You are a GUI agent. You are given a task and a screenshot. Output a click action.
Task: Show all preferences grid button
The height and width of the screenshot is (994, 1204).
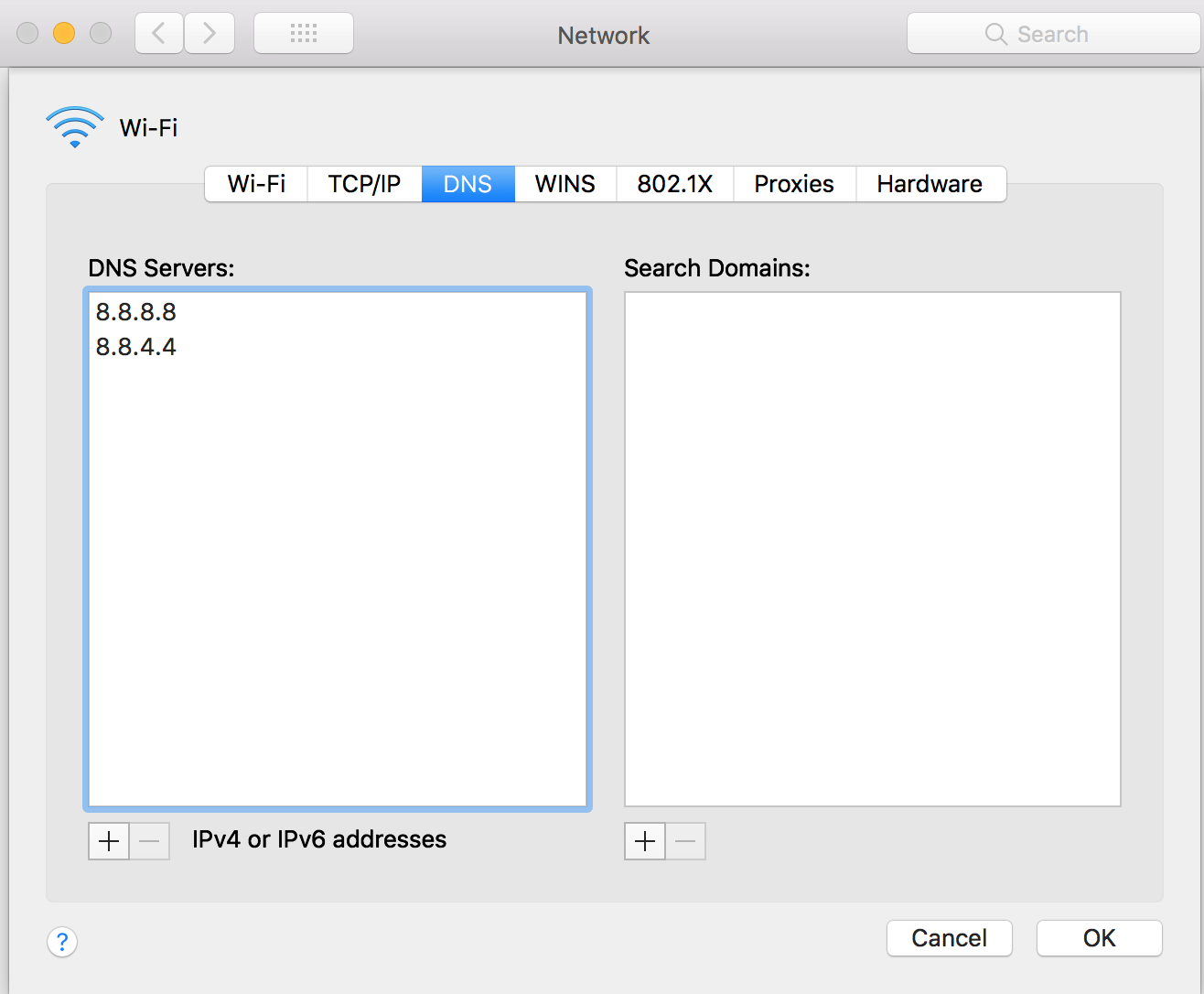coord(304,34)
